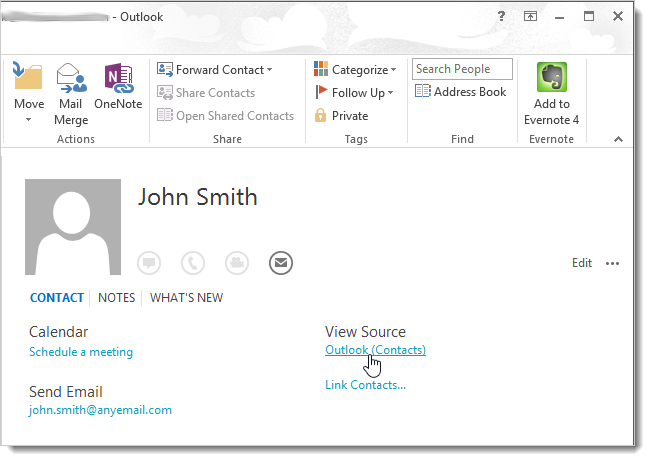Click the contact name John Smith
The width and height of the screenshot is (650, 461).
coord(197,197)
